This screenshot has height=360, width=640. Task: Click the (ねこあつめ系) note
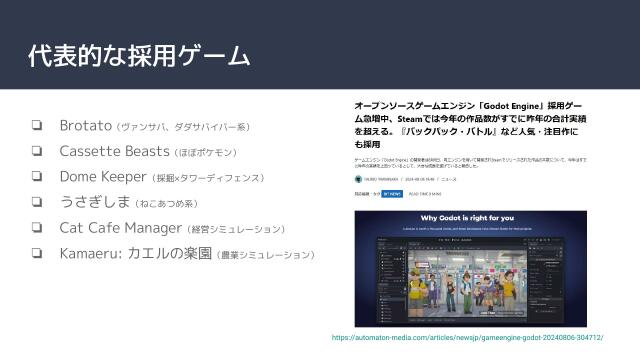166,203
